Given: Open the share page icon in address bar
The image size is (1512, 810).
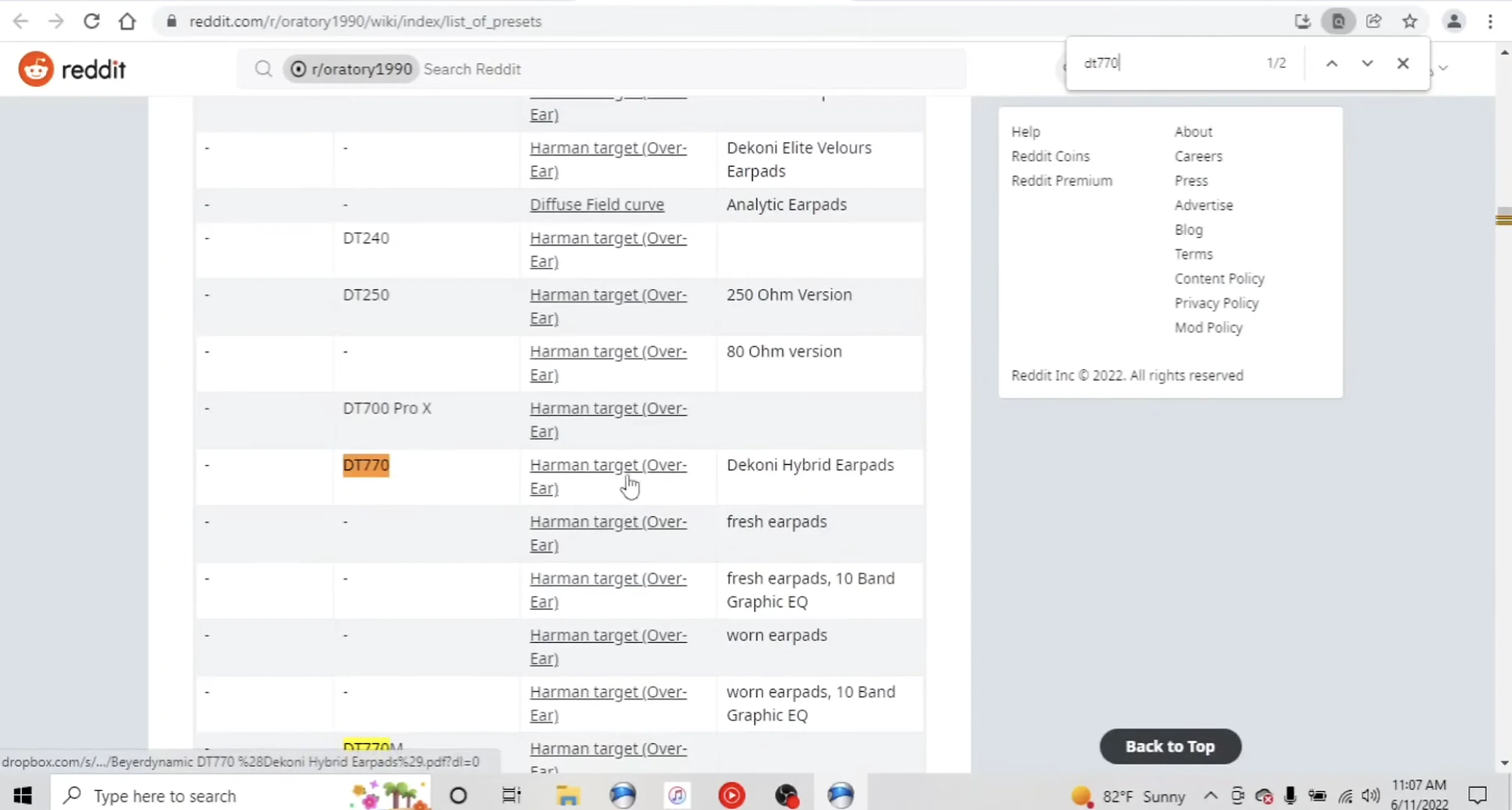Looking at the screenshot, I should pos(1373,22).
